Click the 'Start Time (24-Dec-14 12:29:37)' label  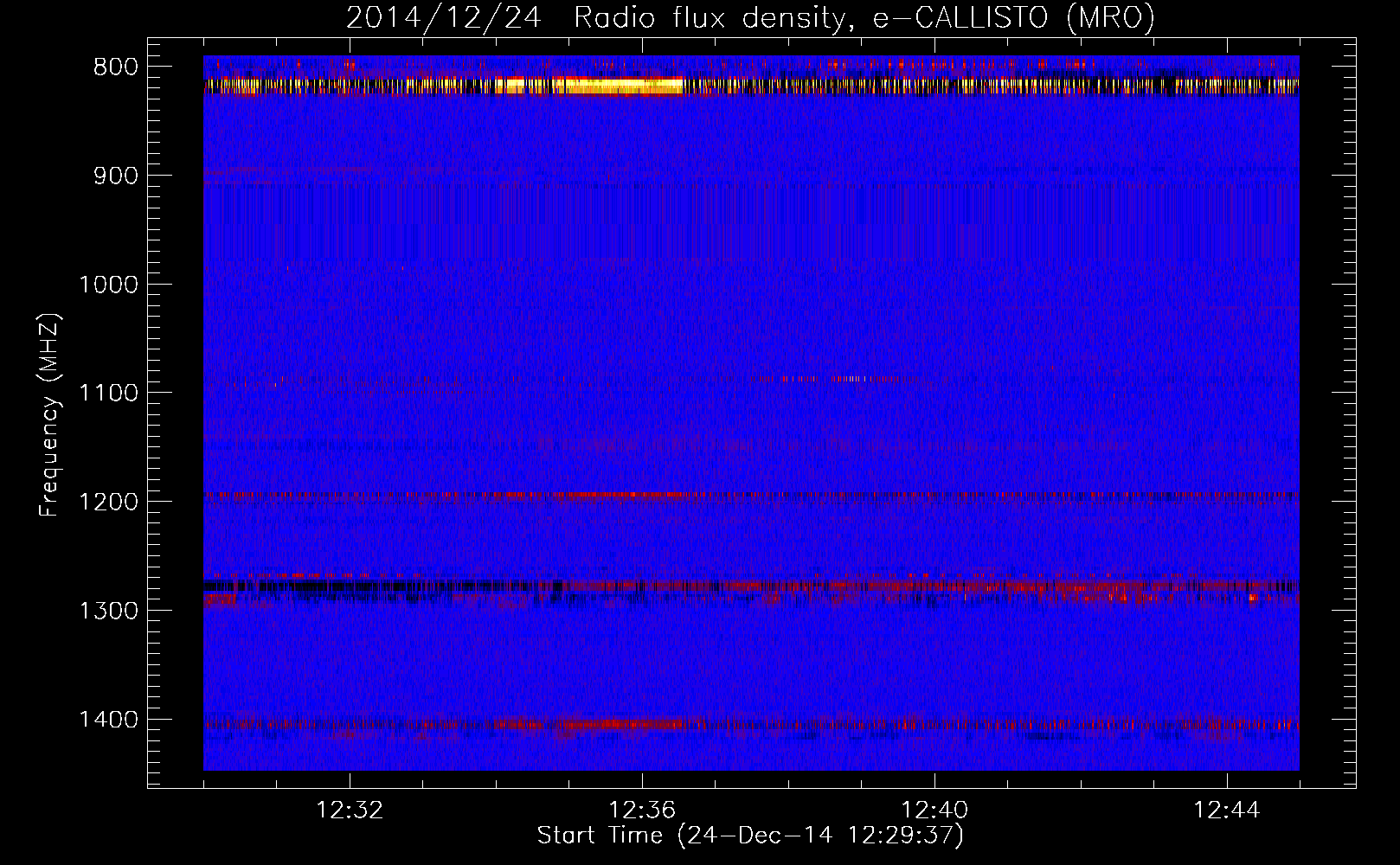click(750, 836)
